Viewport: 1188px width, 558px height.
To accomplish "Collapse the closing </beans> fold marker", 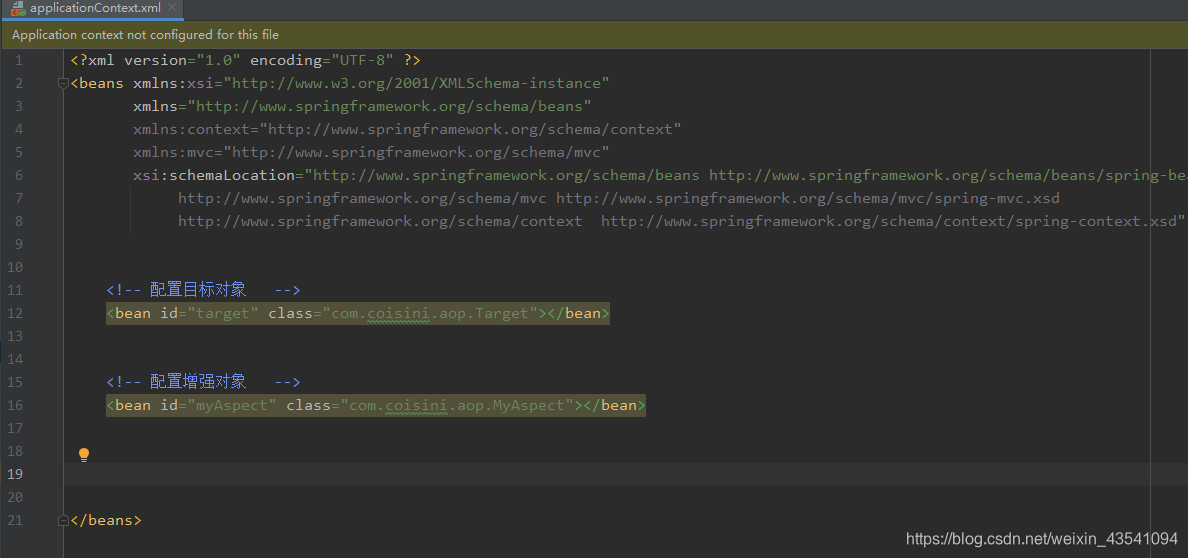I will point(63,521).
